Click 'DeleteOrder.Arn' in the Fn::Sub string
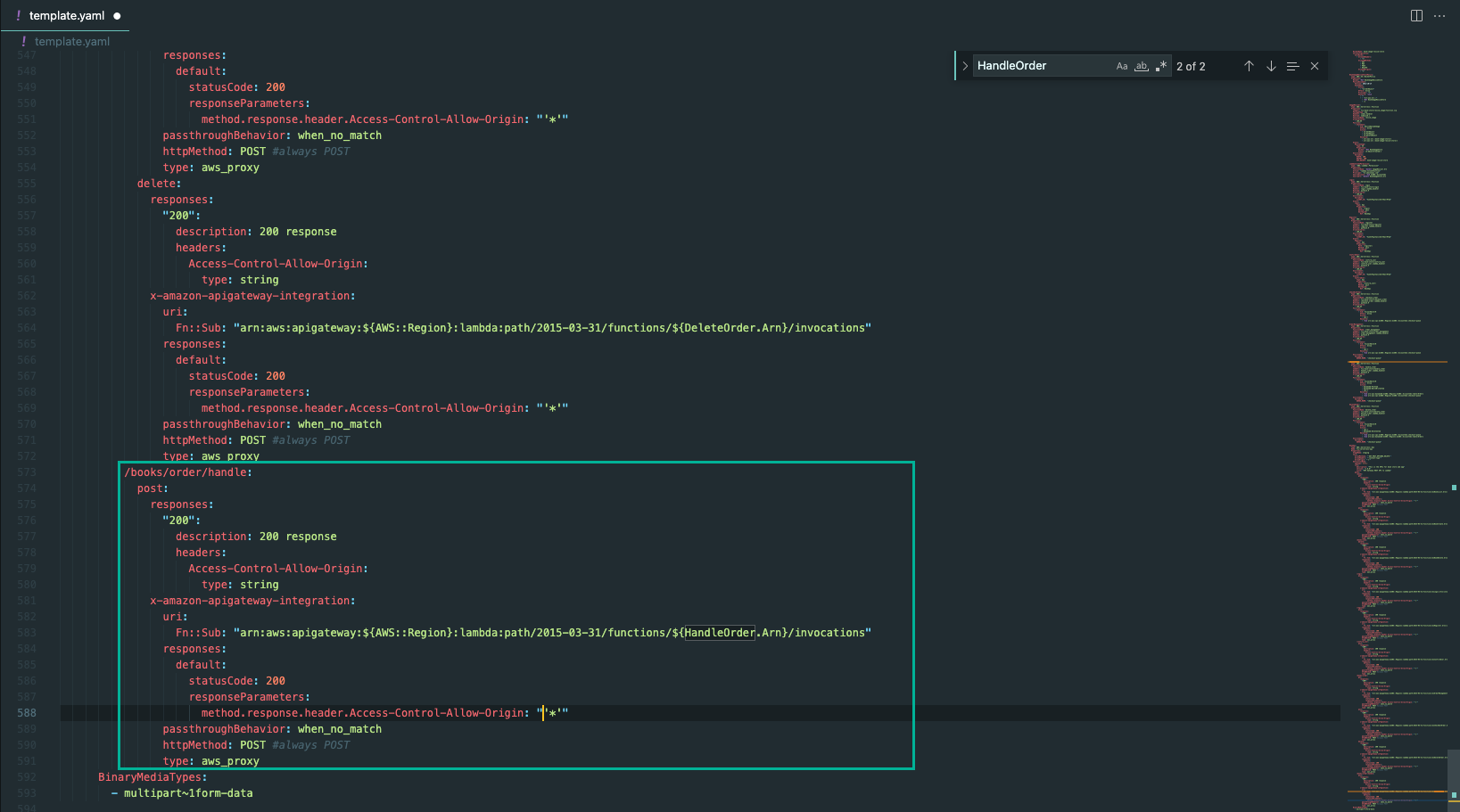The width and height of the screenshot is (1460, 812). (x=732, y=328)
